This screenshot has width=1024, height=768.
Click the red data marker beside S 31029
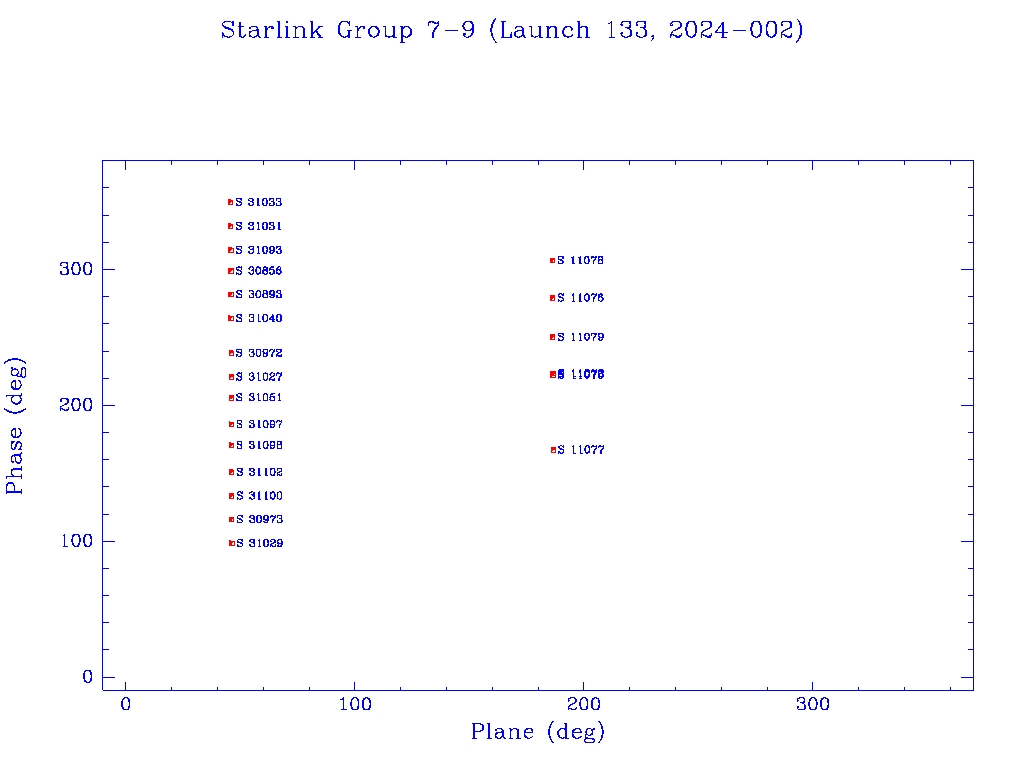(x=232, y=543)
